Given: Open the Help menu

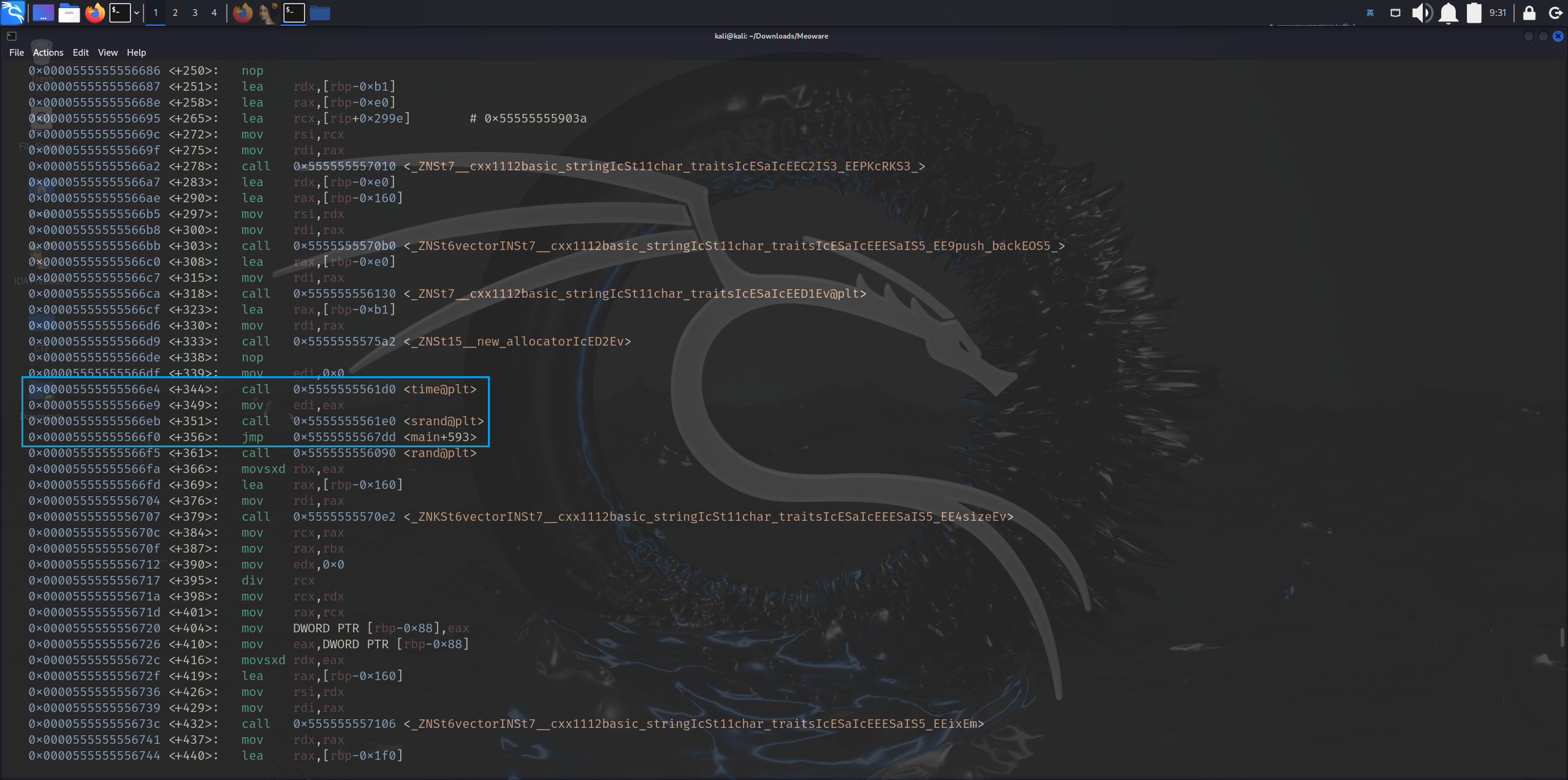Looking at the screenshot, I should pos(136,53).
